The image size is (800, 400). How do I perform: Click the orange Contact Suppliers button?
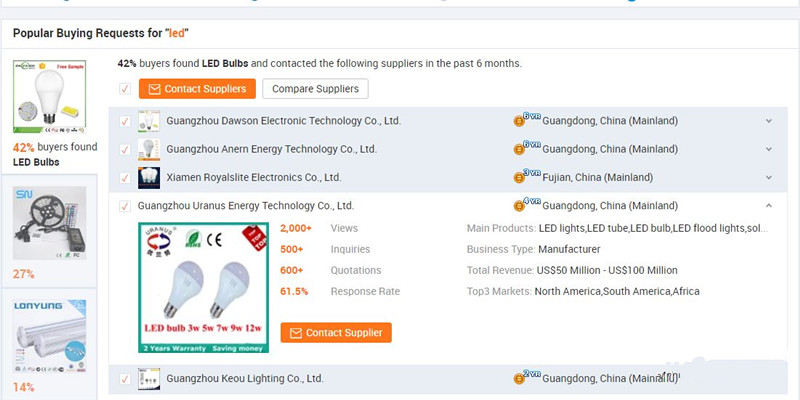point(196,89)
